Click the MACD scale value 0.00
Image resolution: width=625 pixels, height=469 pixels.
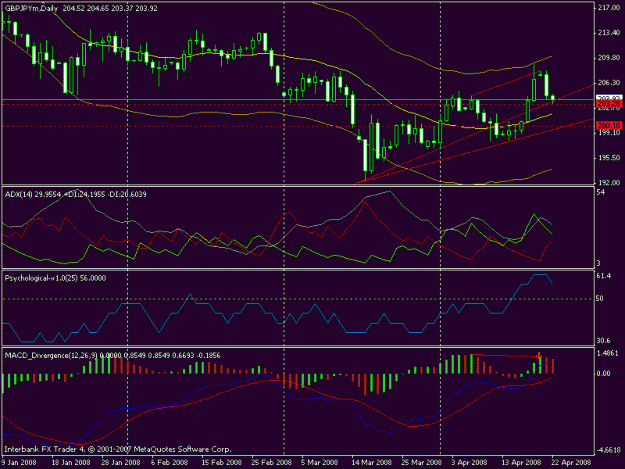(604, 373)
